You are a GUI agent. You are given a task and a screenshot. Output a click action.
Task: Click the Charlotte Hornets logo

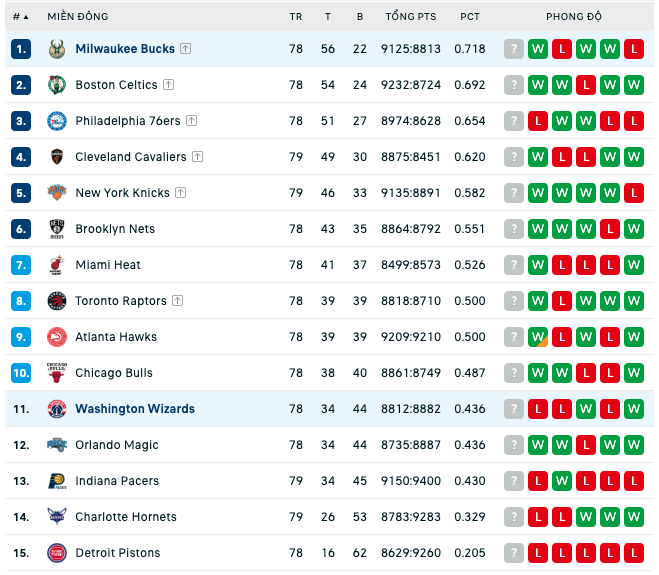[x=57, y=517]
